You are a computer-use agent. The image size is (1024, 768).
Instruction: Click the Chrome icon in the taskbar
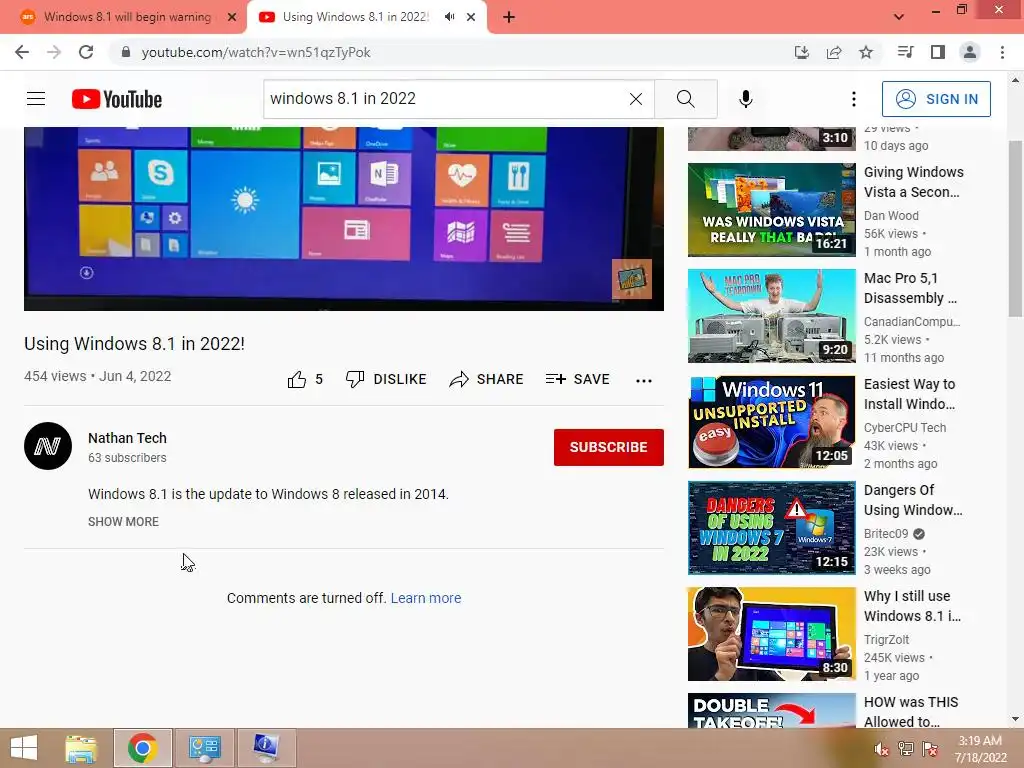[142, 748]
